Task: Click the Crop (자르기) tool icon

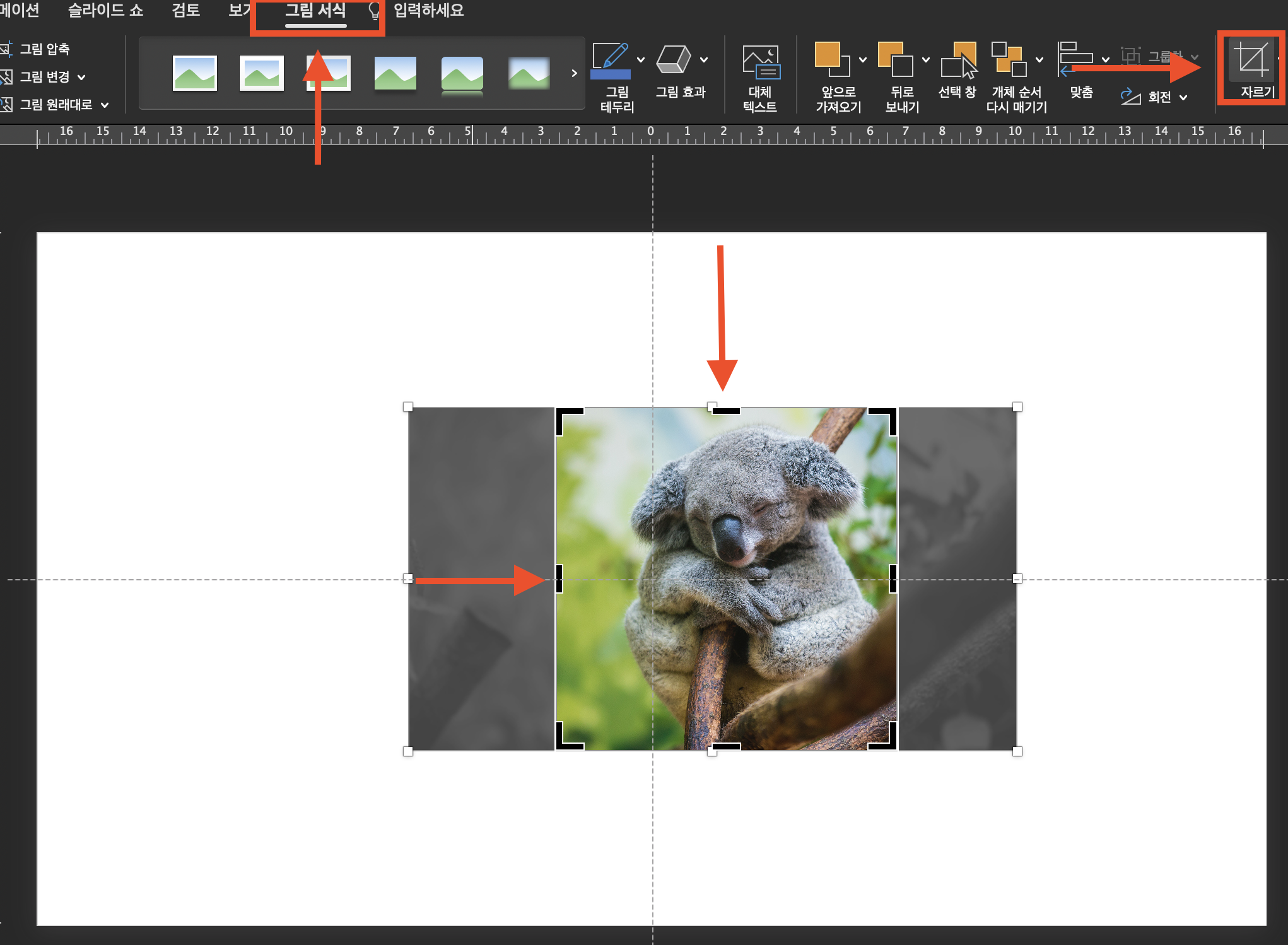Action: (1251, 60)
